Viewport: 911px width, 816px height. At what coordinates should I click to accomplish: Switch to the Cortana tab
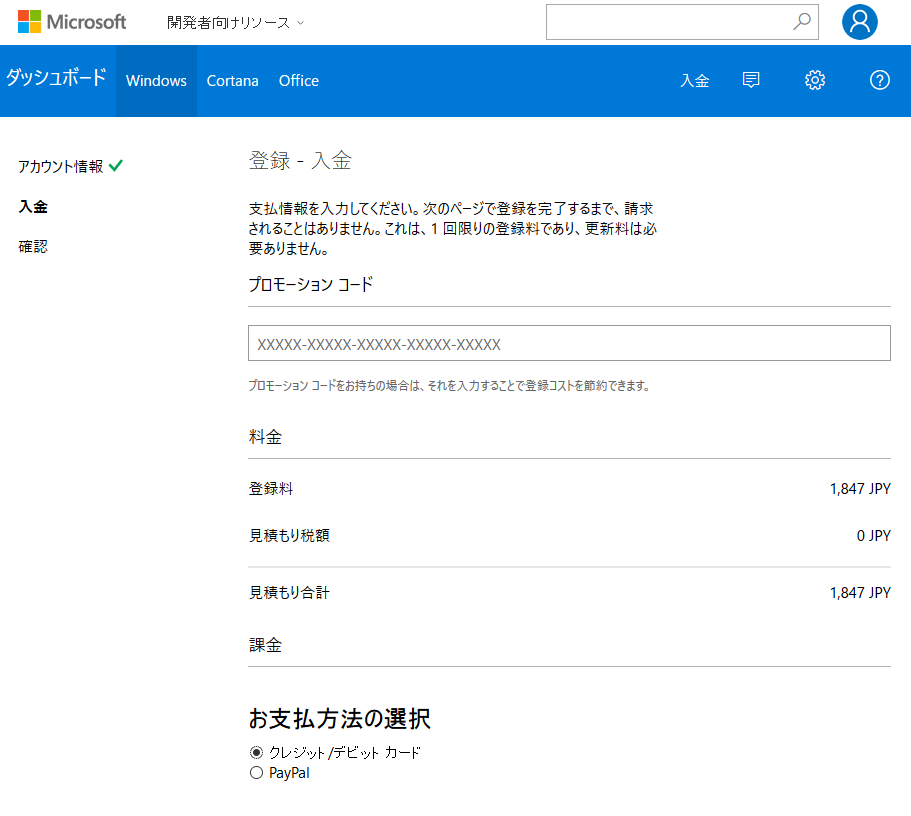(232, 81)
